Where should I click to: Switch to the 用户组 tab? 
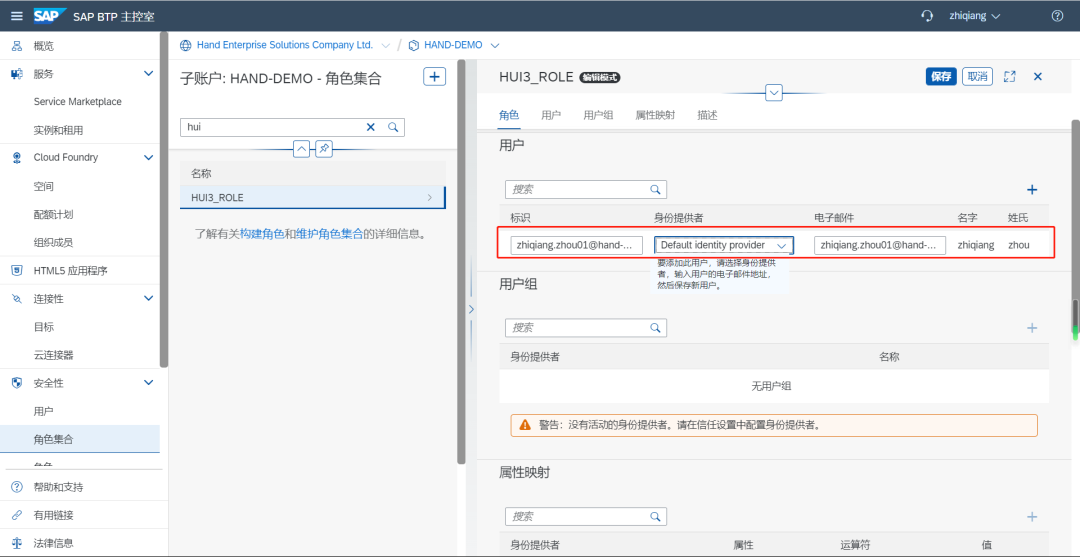(599, 115)
